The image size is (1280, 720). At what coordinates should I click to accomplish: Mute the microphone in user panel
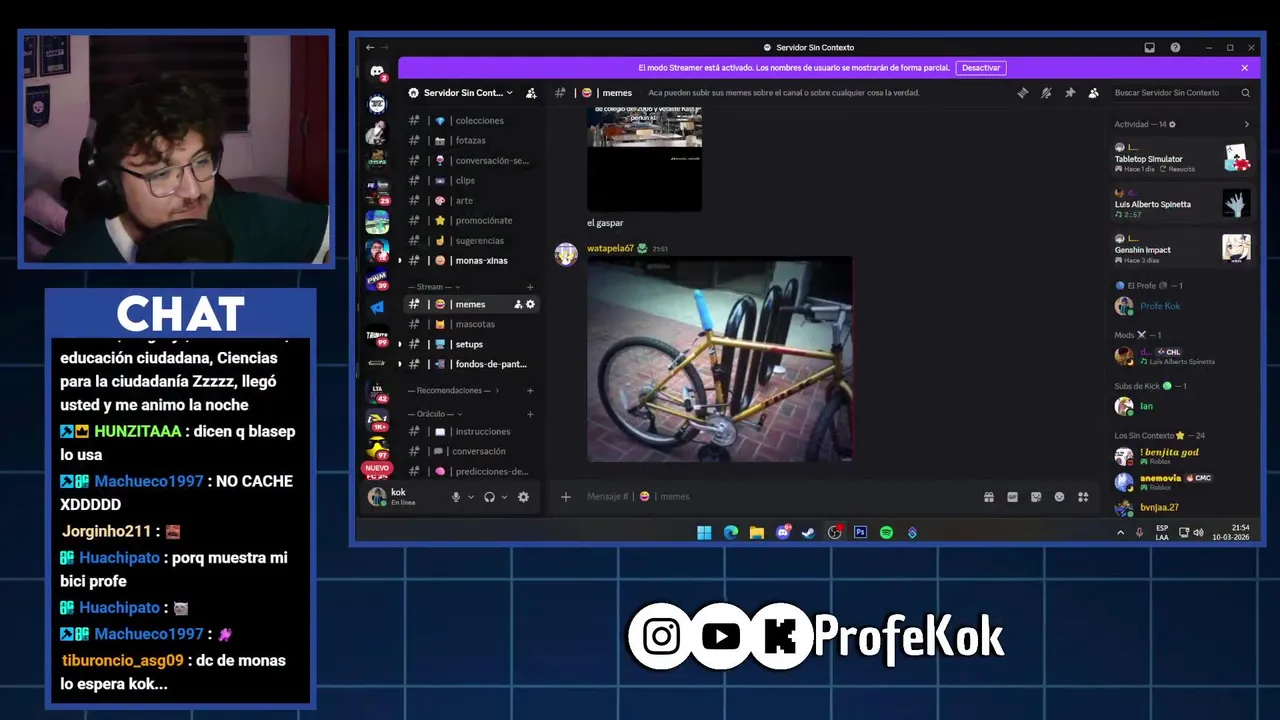(x=456, y=497)
